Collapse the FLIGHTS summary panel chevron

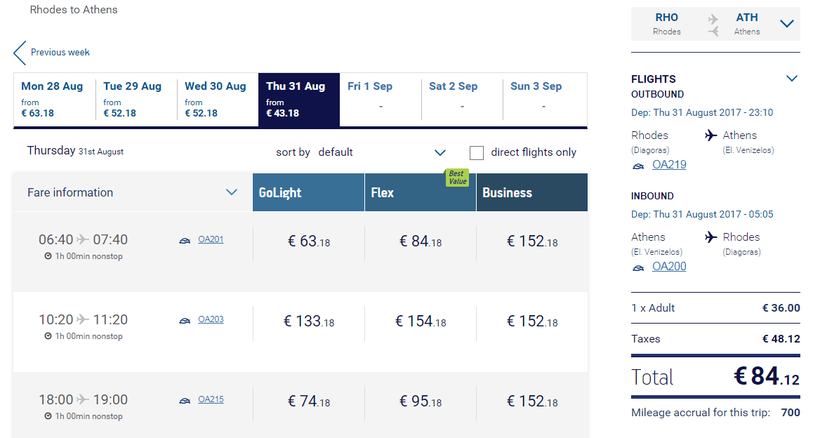tap(792, 79)
